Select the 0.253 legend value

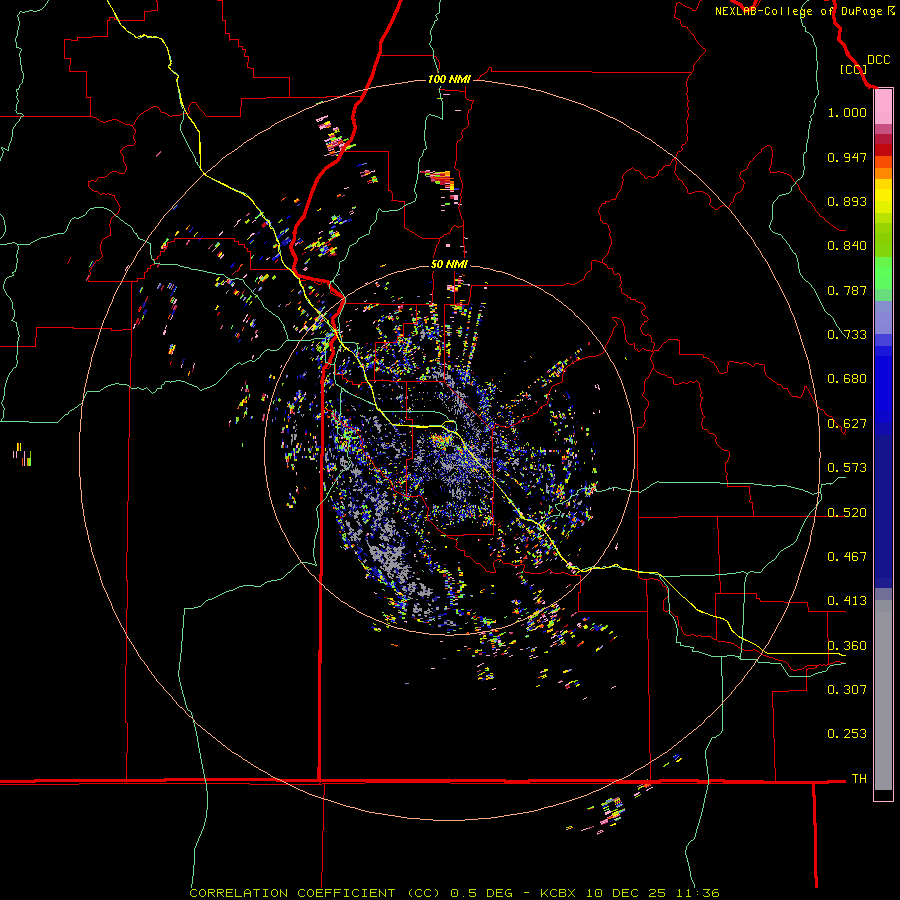point(847,734)
